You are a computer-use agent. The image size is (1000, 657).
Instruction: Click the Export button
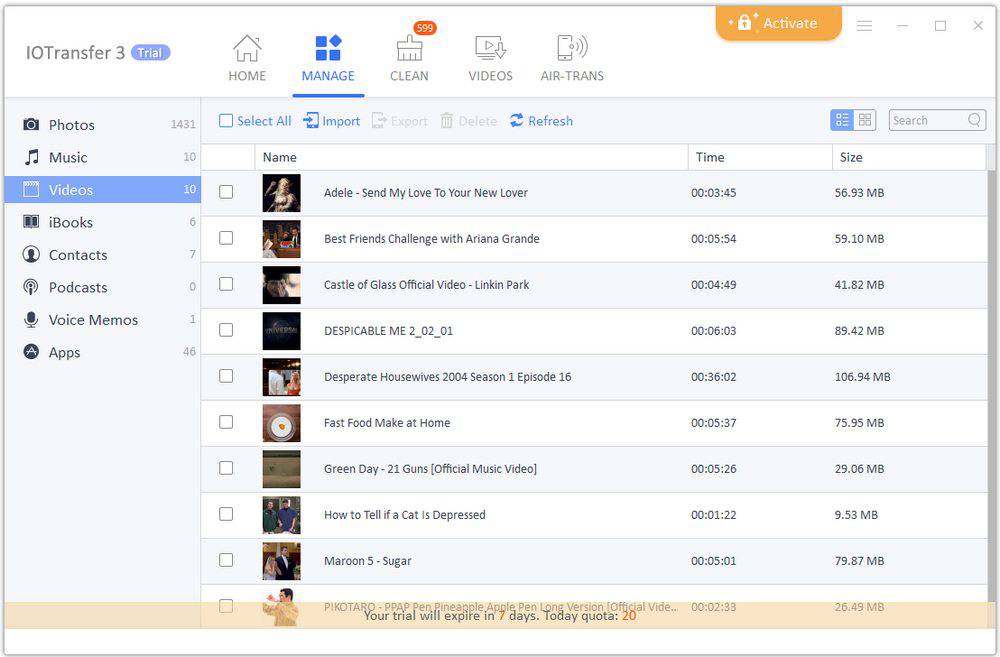[x=400, y=121]
